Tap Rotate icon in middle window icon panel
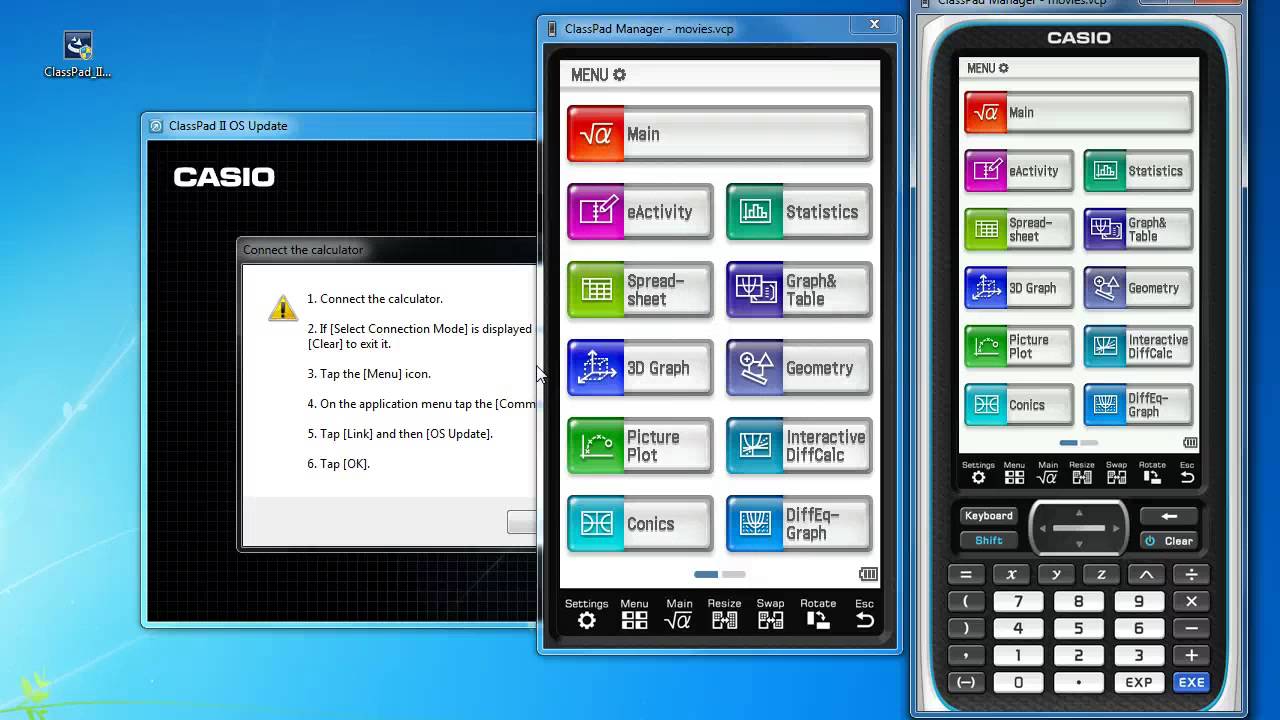Image resolution: width=1280 pixels, height=720 pixels. point(818,614)
